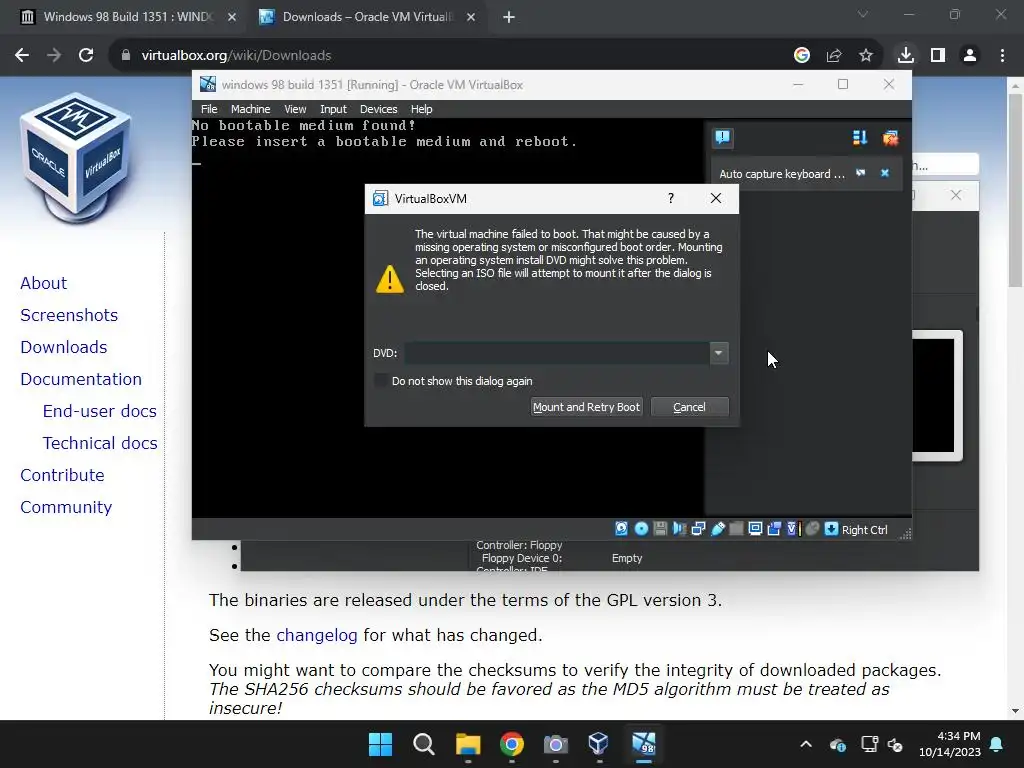Open the Screenshots link
Image resolution: width=1024 pixels, height=768 pixels.
click(69, 315)
